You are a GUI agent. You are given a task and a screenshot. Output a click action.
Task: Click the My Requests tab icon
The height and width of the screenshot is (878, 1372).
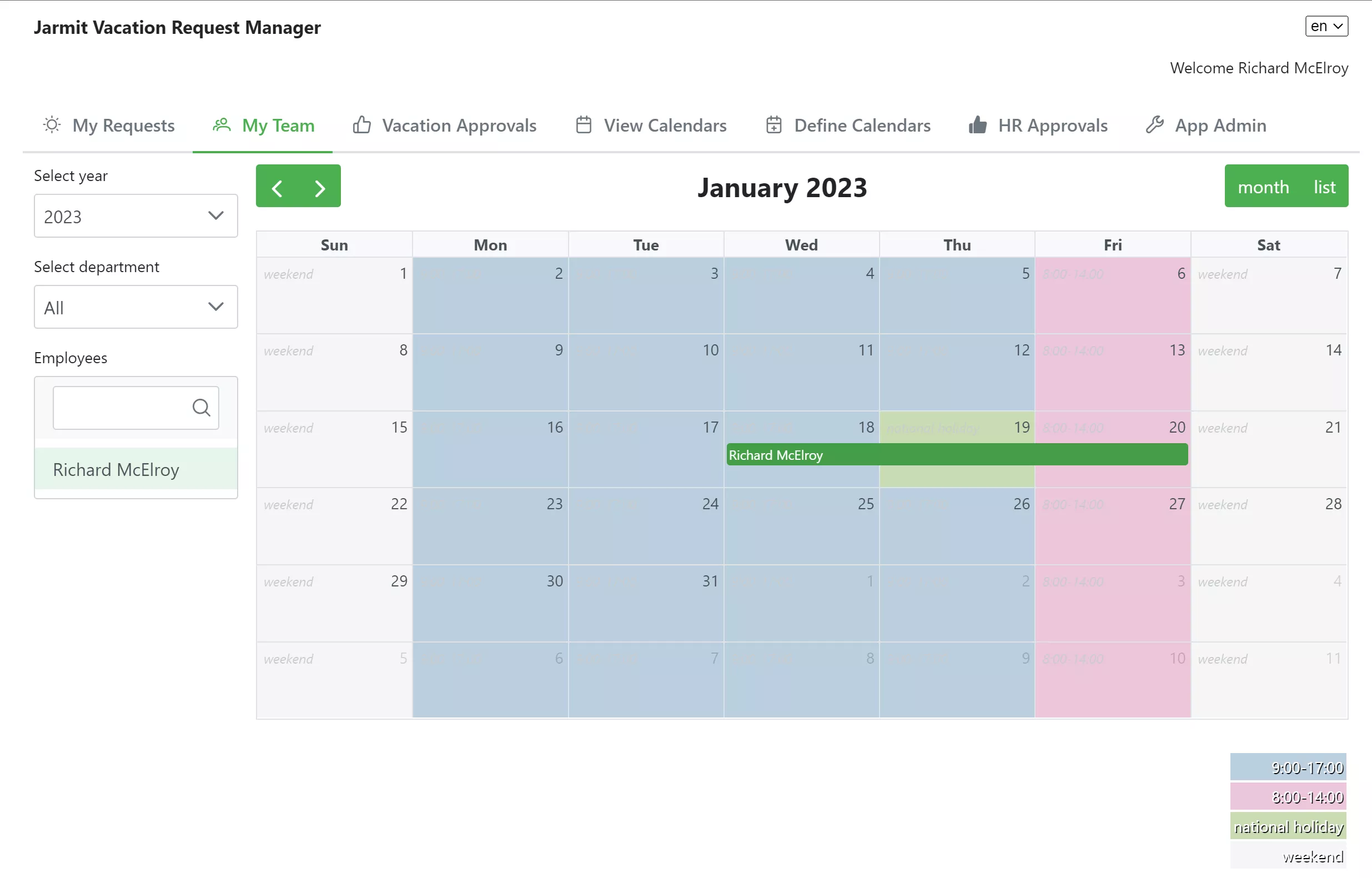tap(51, 125)
